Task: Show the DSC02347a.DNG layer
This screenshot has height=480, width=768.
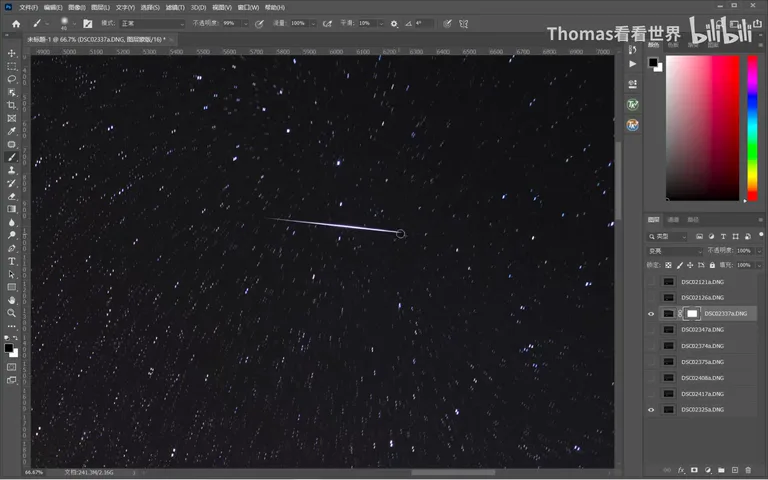Action: (x=651, y=330)
